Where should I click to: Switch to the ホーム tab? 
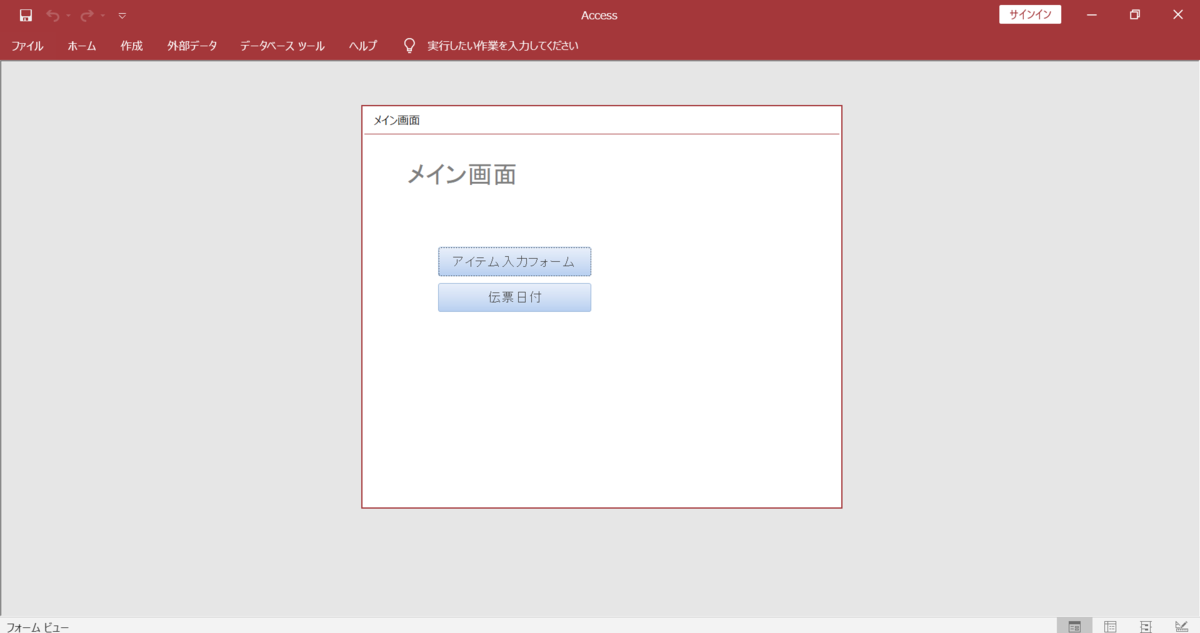point(82,46)
